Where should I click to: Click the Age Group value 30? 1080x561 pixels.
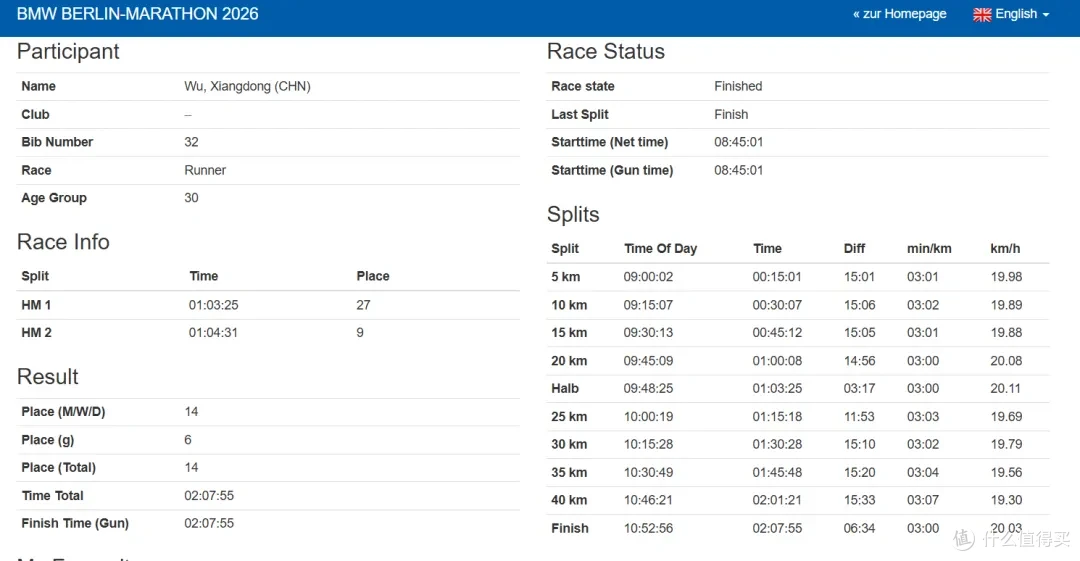coord(191,198)
